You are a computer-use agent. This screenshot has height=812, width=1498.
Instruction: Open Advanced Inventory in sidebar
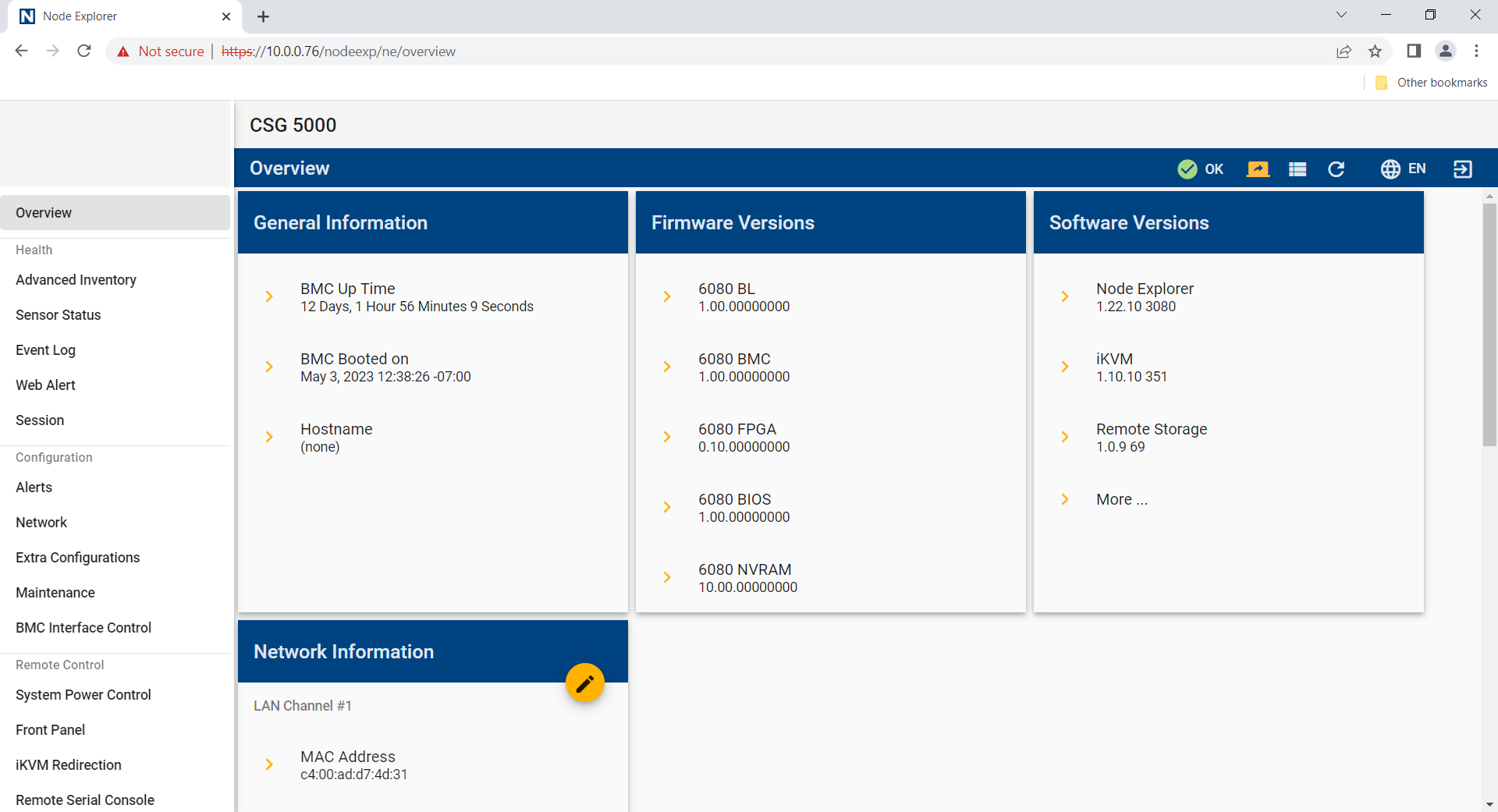tap(115, 280)
